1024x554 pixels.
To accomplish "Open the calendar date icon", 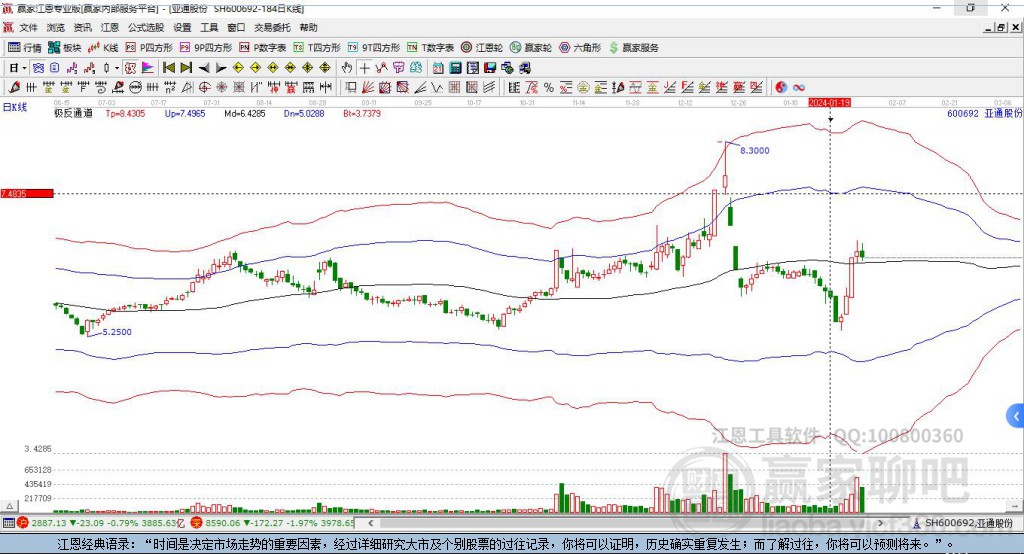I will point(438,68).
